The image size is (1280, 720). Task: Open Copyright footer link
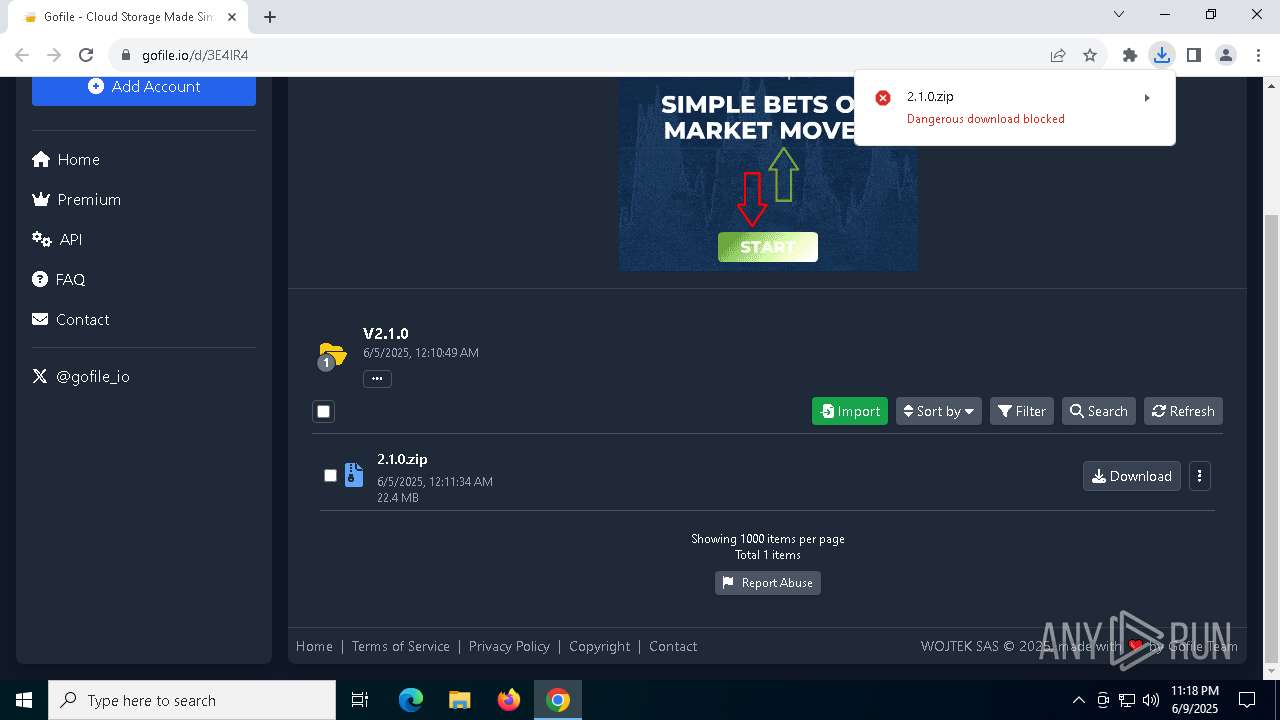(x=600, y=646)
